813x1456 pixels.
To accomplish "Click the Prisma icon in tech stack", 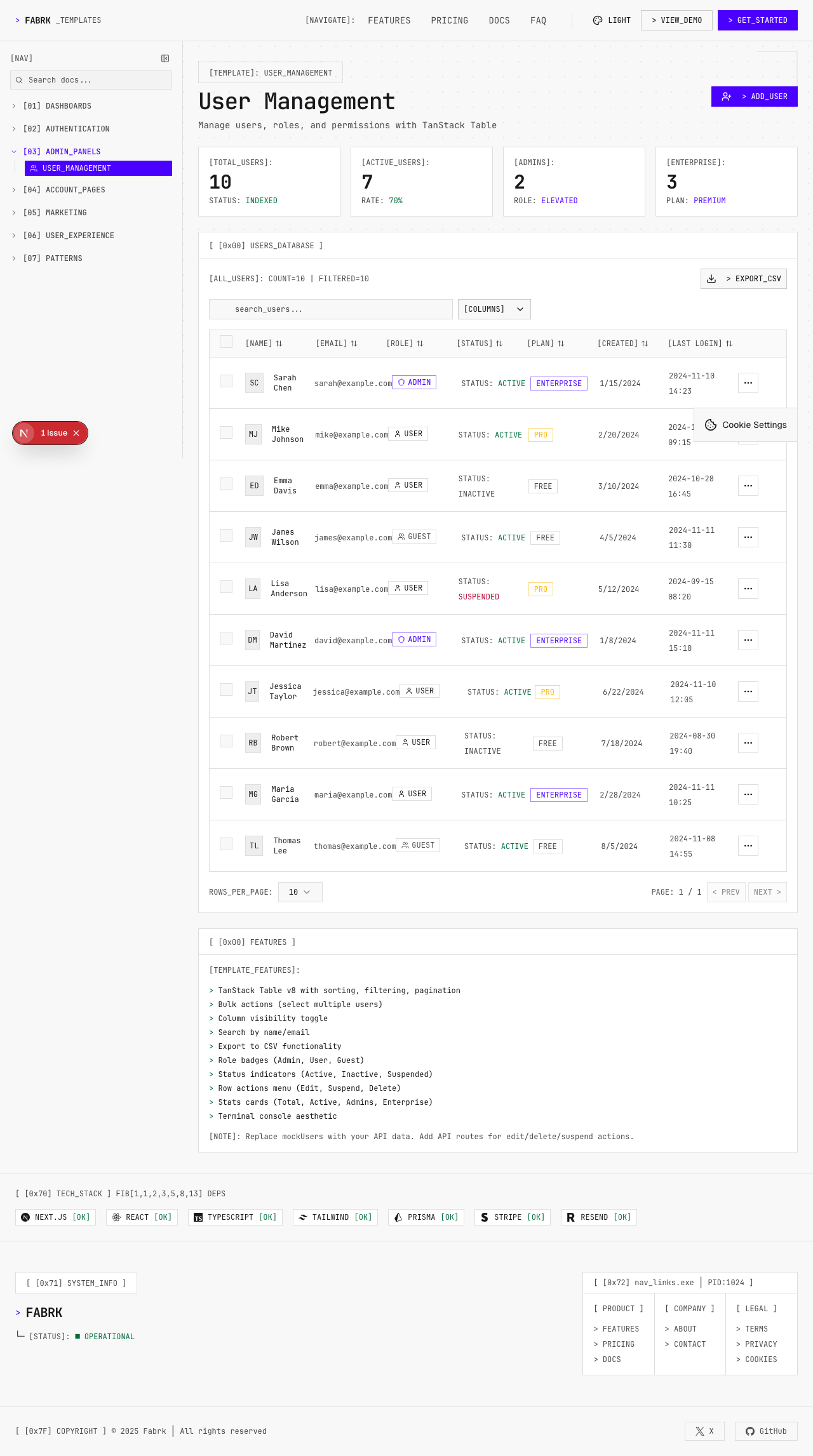I will click(x=398, y=1217).
